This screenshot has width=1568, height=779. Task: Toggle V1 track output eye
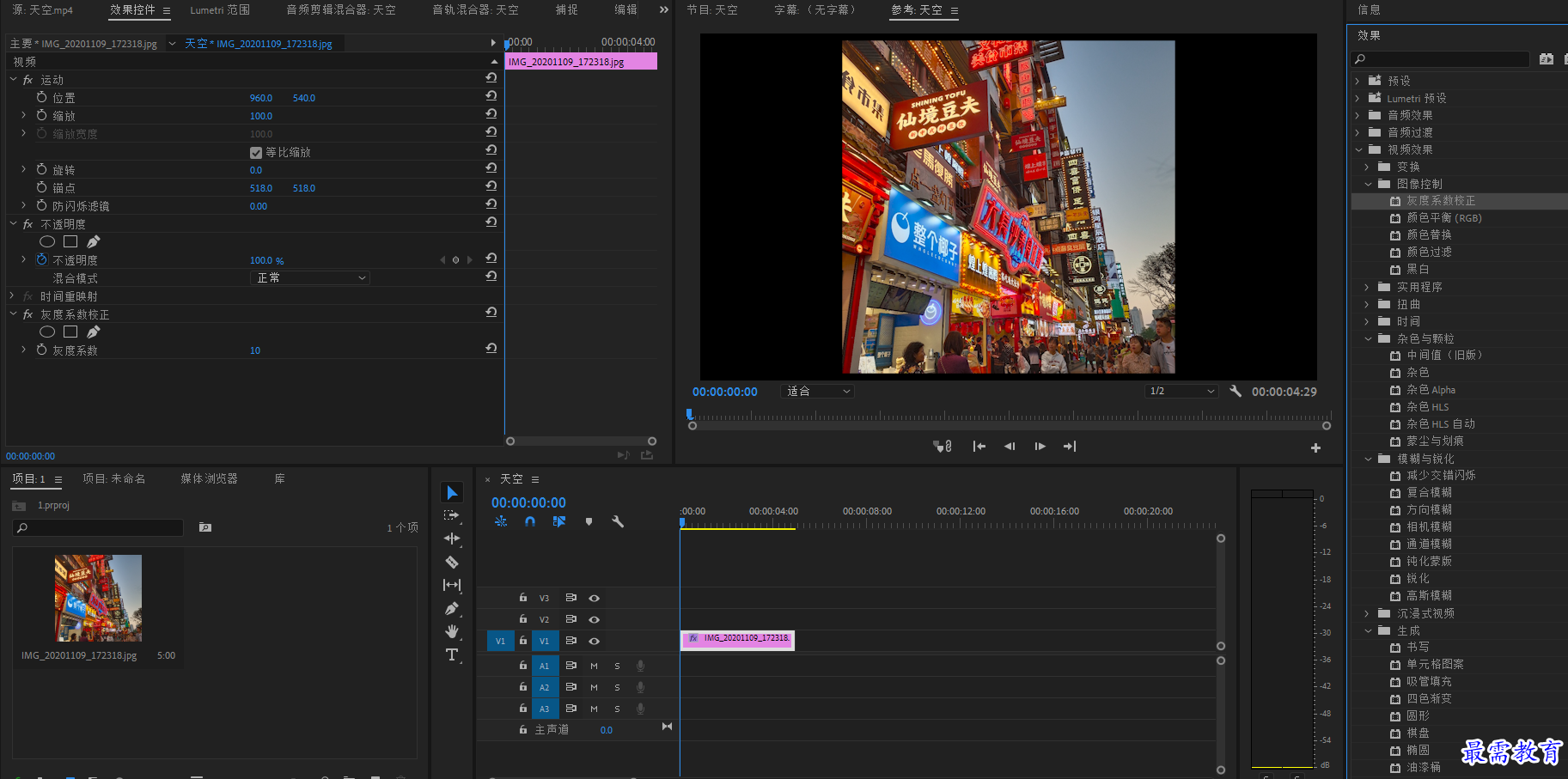point(594,641)
